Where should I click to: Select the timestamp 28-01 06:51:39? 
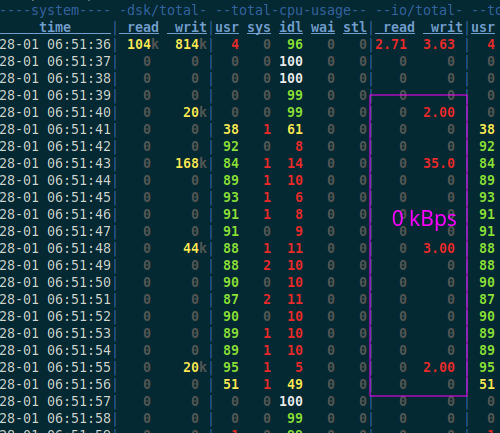click(55, 95)
